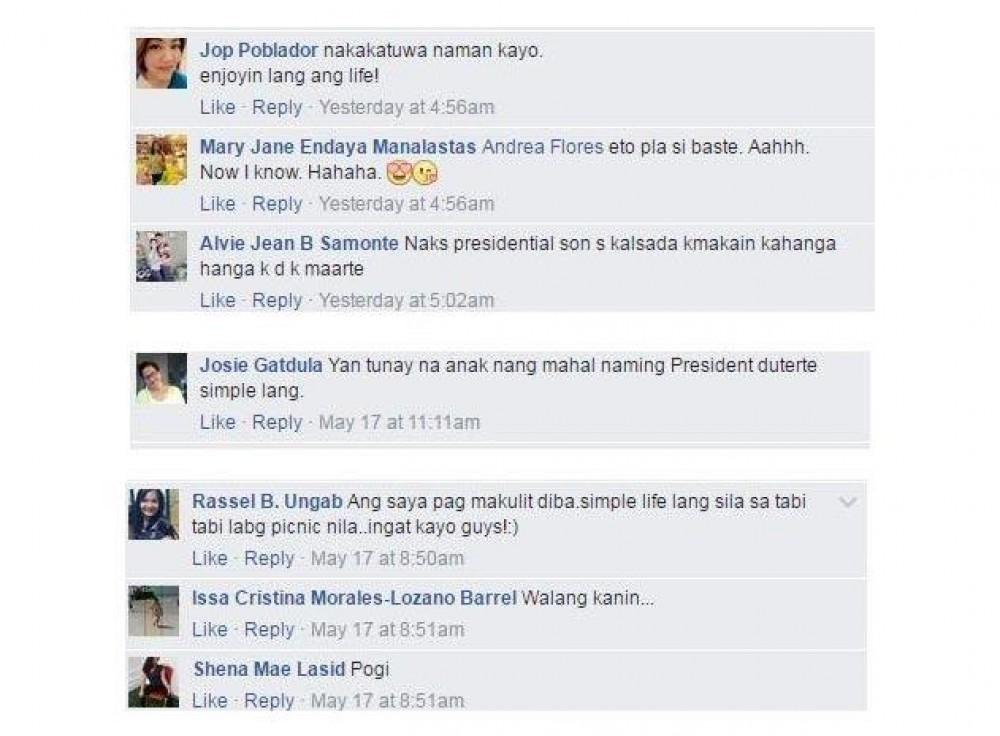The width and height of the screenshot is (1000, 736).
Task: Click Alvie Jean B Samonte's profile photo
Action: 161,256
